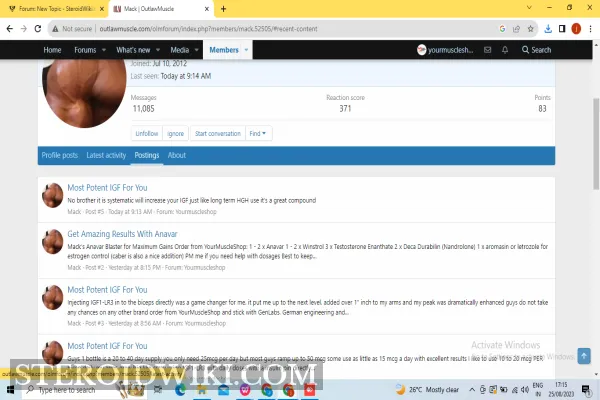Open the Most Potent IGF post from Today 9:13 AM
600x400 pixels.
pos(107,188)
